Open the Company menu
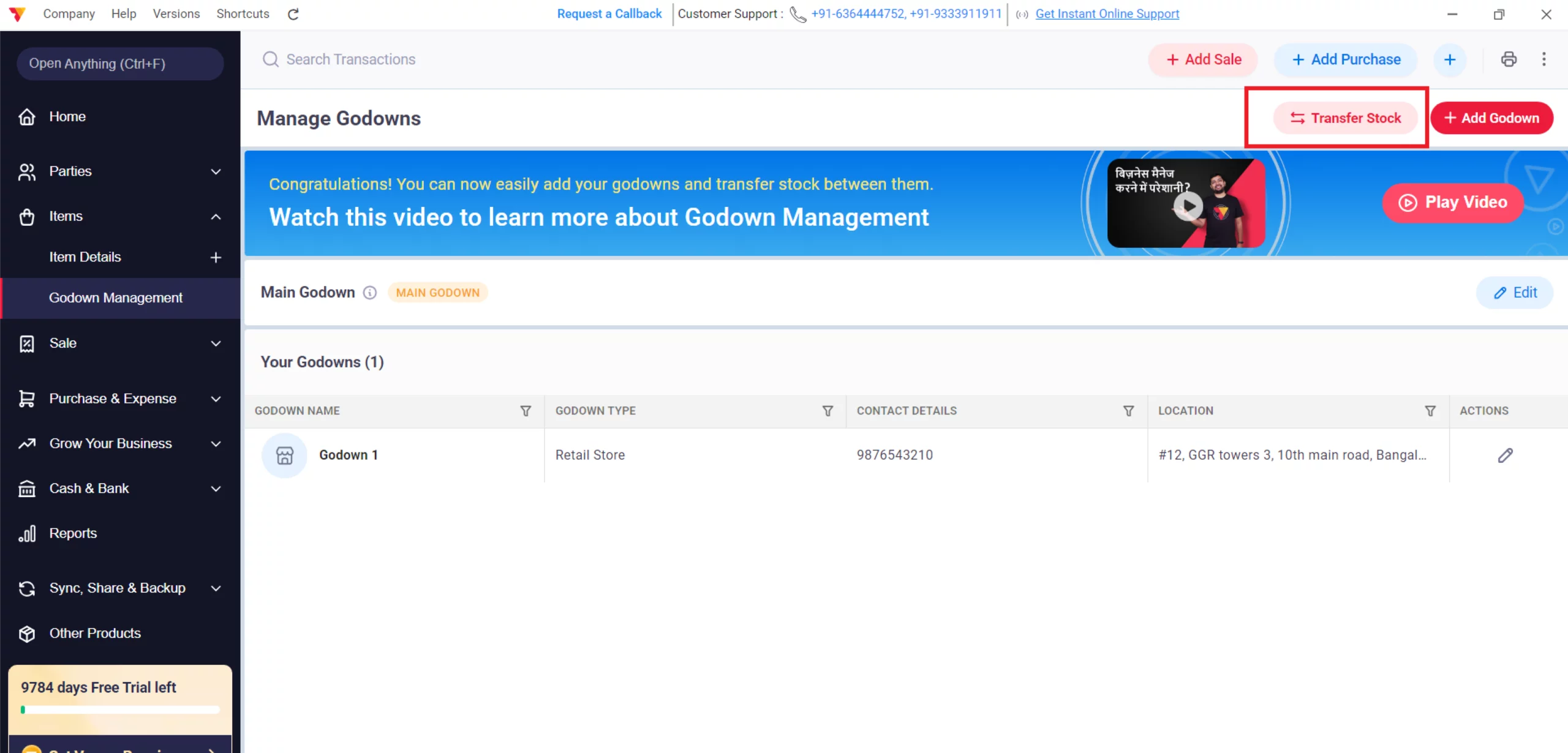This screenshot has height=753, width=1568. coord(69,14)
